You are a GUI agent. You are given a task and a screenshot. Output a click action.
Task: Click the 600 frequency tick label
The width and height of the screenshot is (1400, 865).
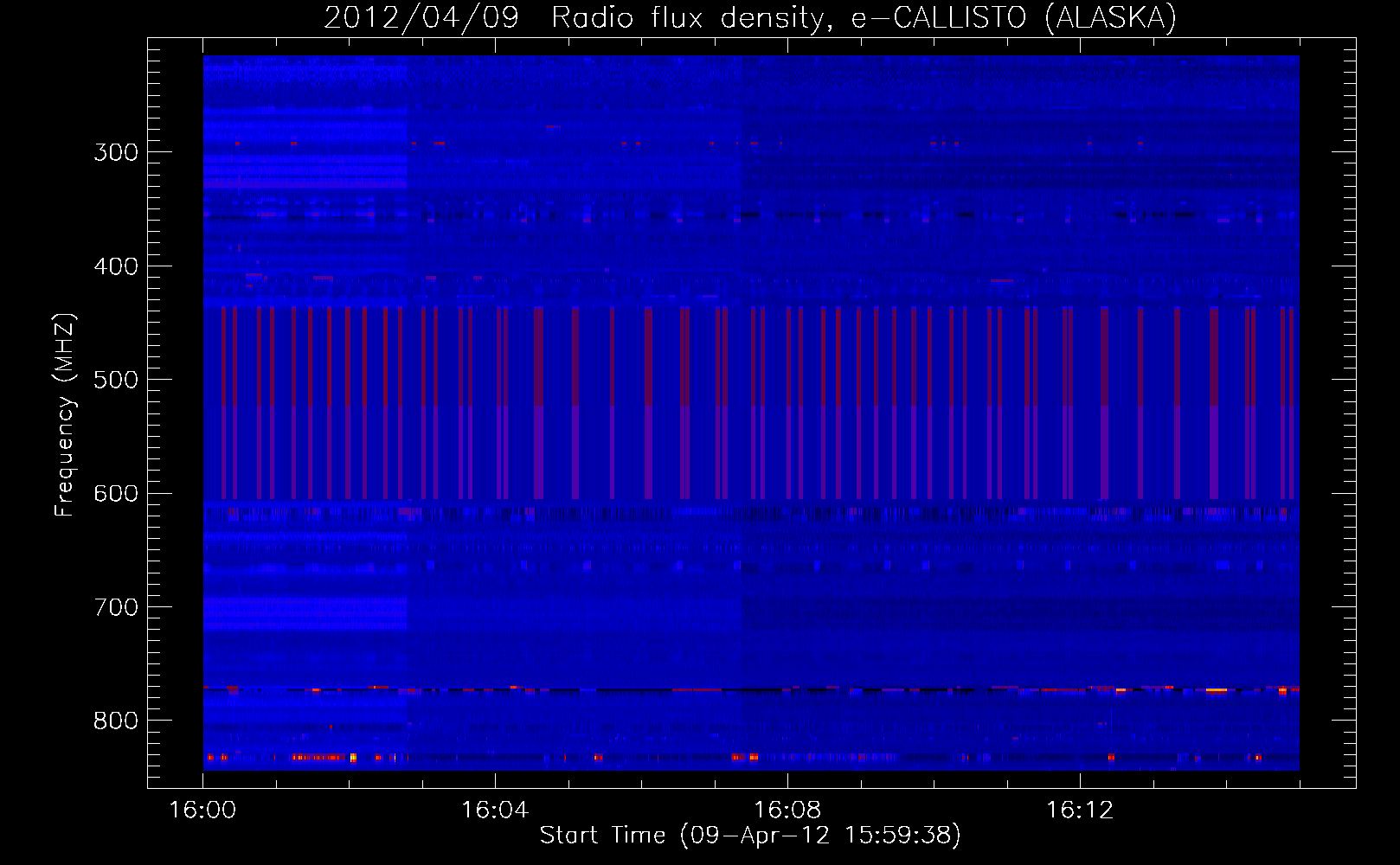coord(116,494)
